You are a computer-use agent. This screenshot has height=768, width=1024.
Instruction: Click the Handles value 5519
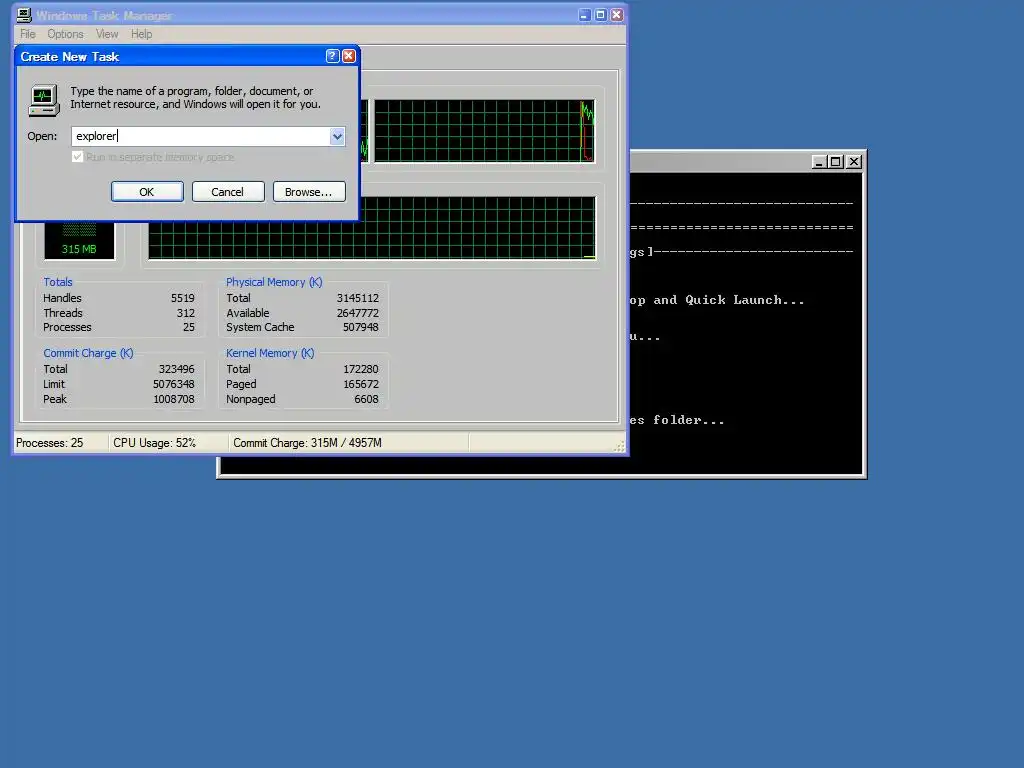182,298
